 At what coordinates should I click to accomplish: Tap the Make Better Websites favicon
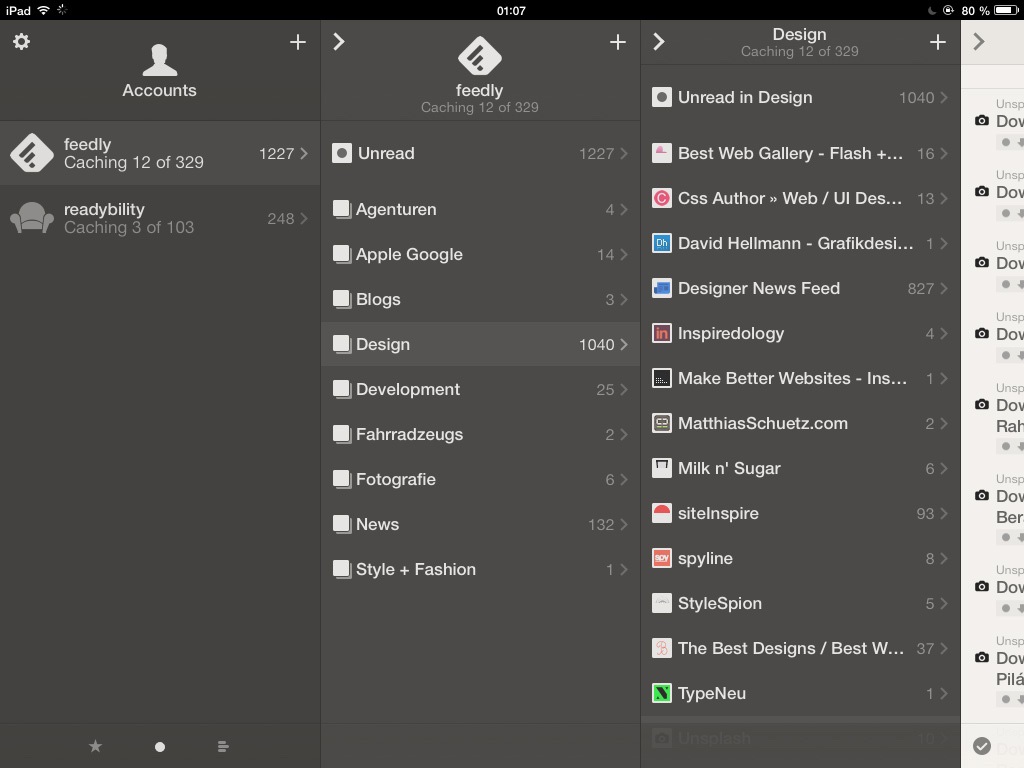coord(662,378)
